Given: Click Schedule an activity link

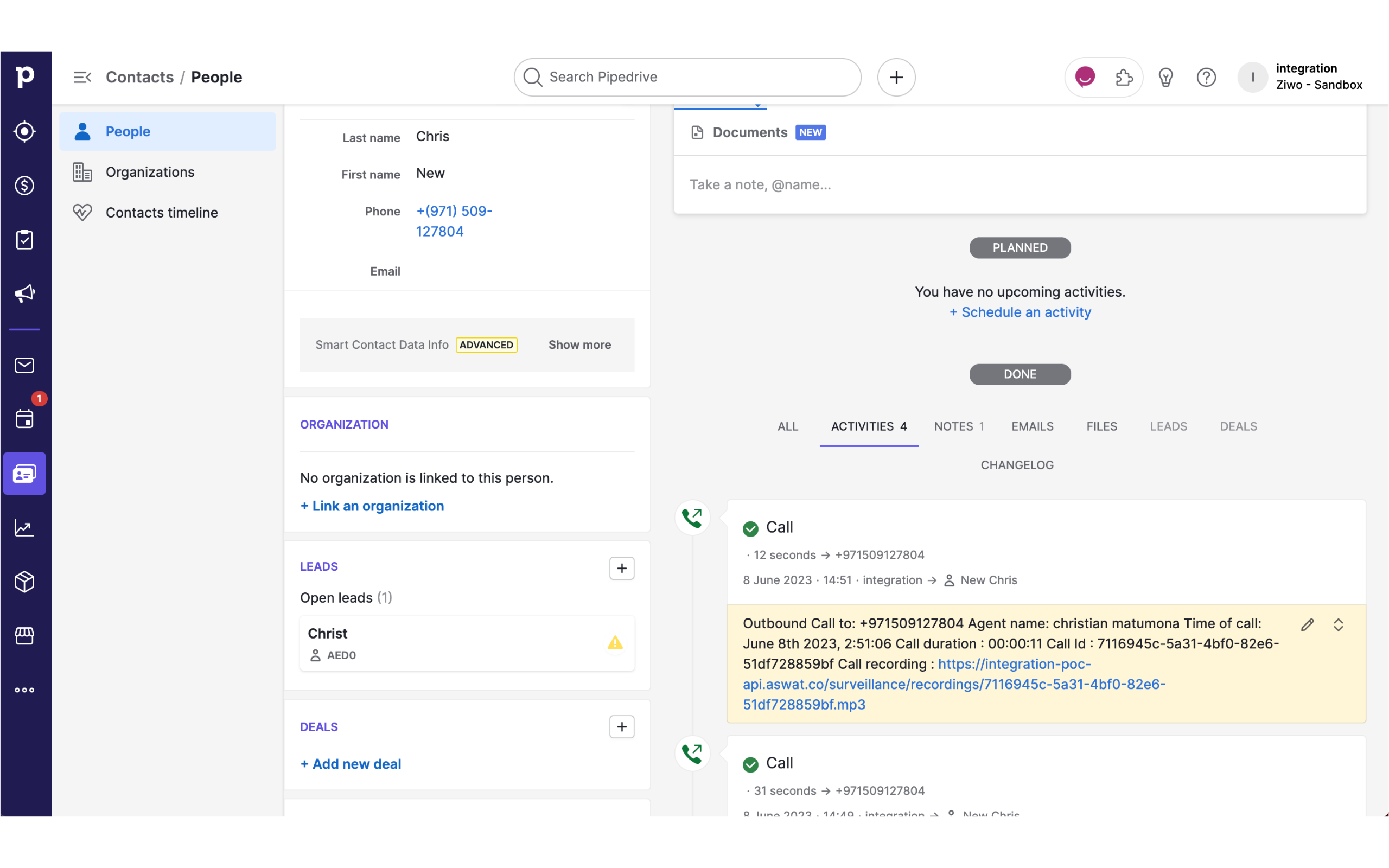Looking at the screenshot, I should coord(1020,312).
